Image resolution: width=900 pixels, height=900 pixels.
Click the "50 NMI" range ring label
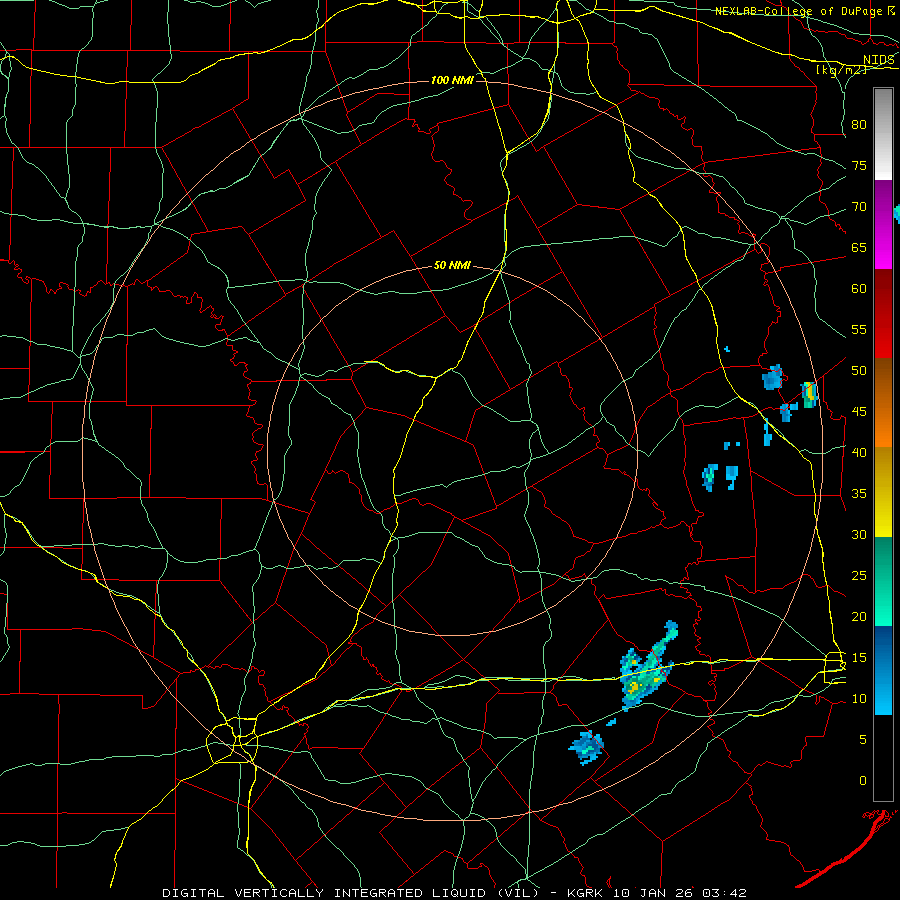click(x=452, y=265)
